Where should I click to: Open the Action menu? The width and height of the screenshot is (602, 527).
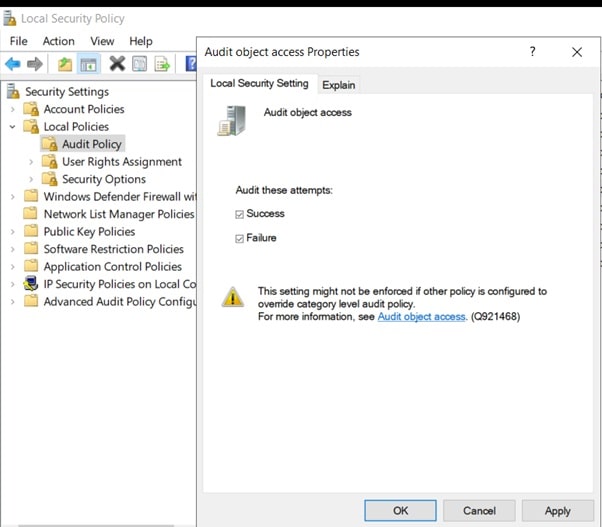pyautogui.click(x=58, y=41)
